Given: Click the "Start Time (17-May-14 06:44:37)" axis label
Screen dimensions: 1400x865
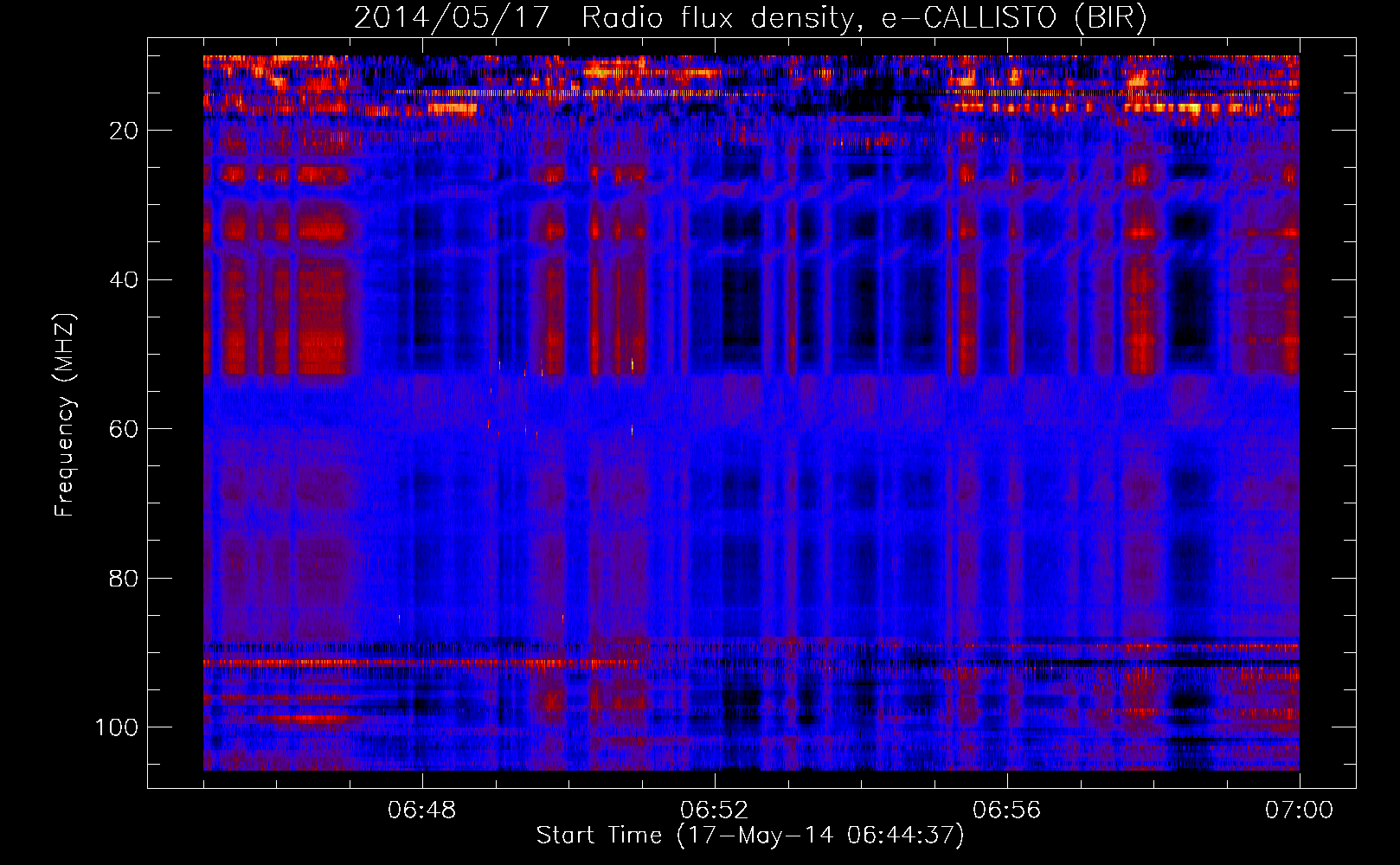Looking at the screenshot, I should pyautogui.click(x=750, y=836).
